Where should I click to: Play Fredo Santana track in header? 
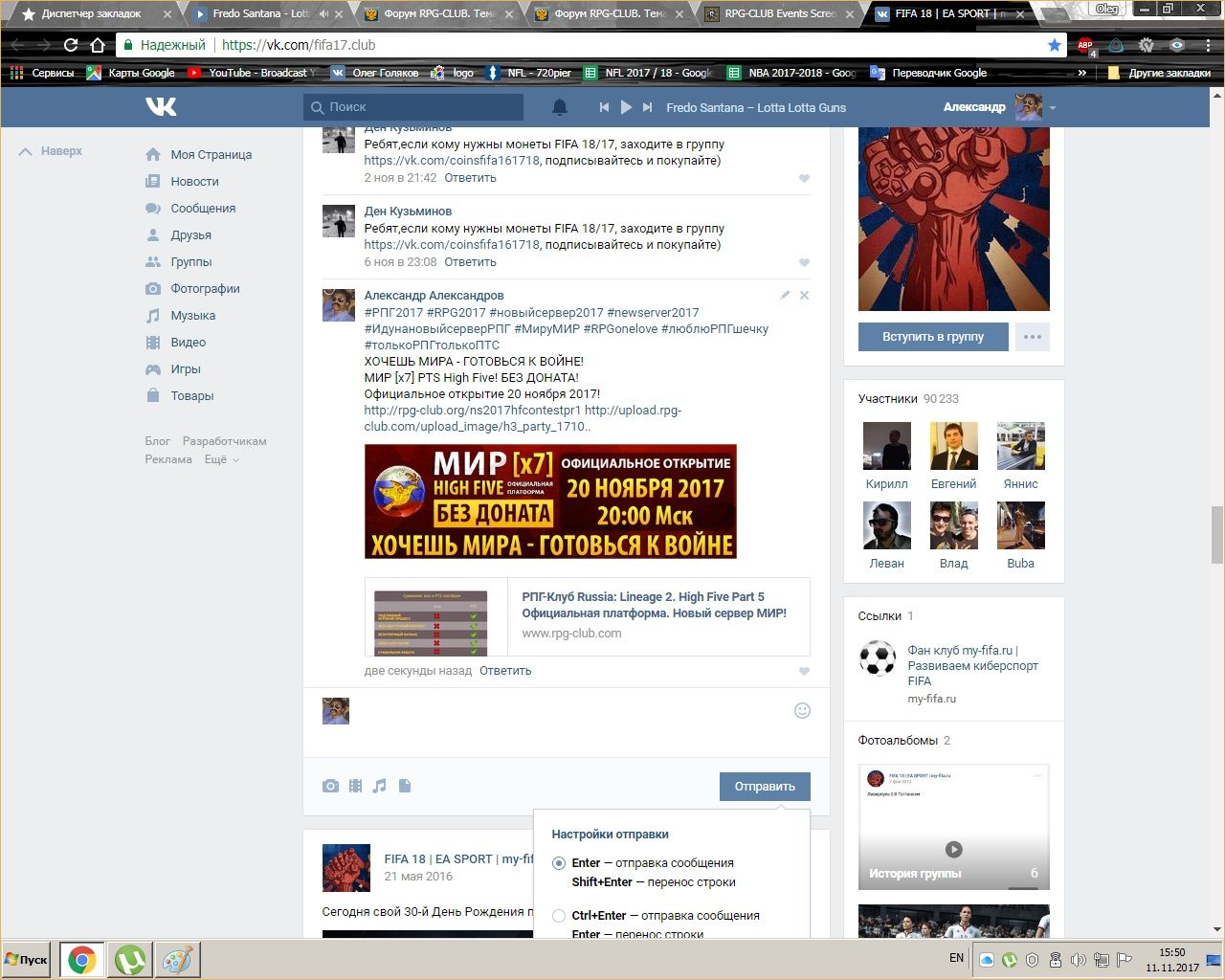point(626,107)
